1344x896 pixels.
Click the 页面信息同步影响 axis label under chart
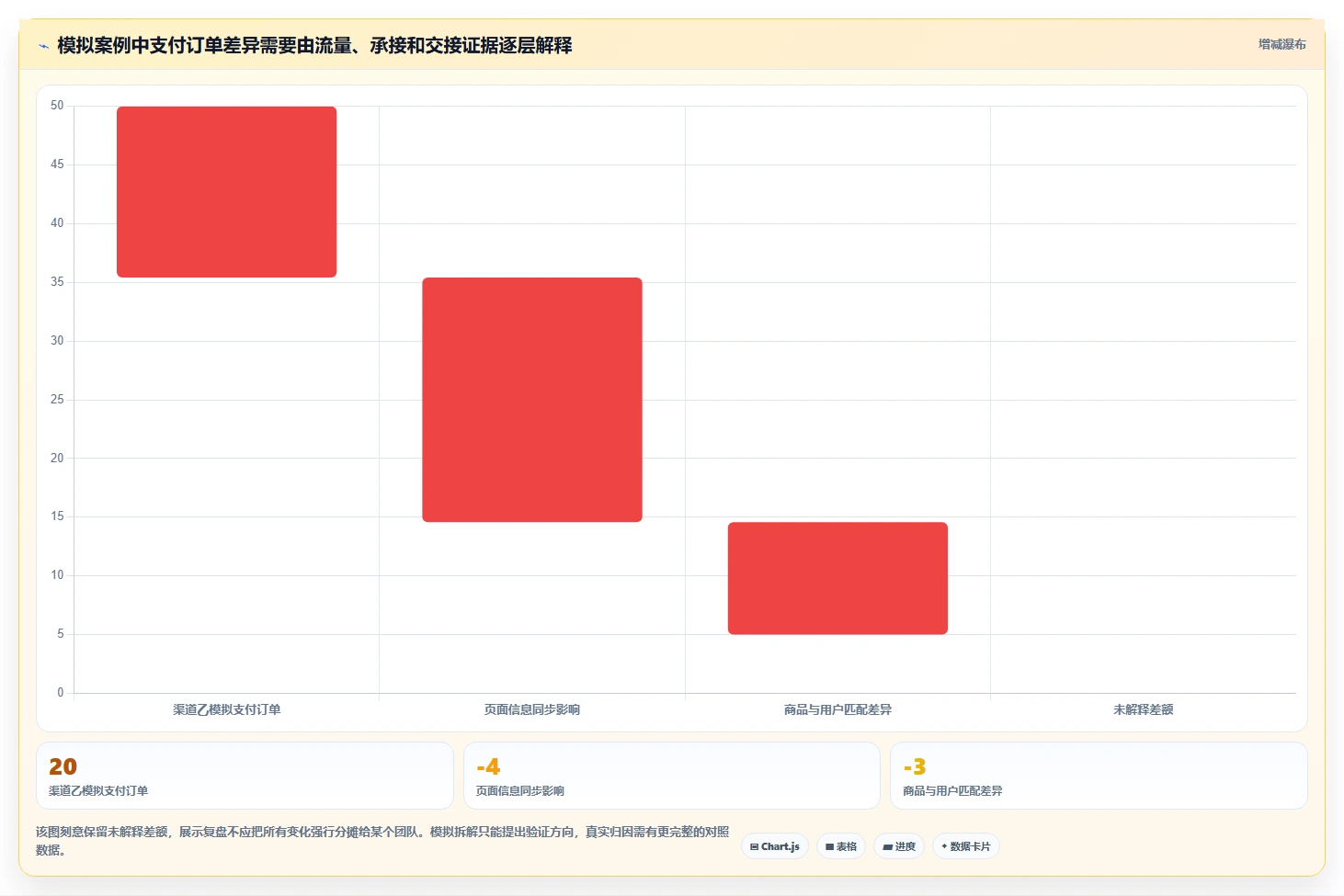(x=532, y=709)
